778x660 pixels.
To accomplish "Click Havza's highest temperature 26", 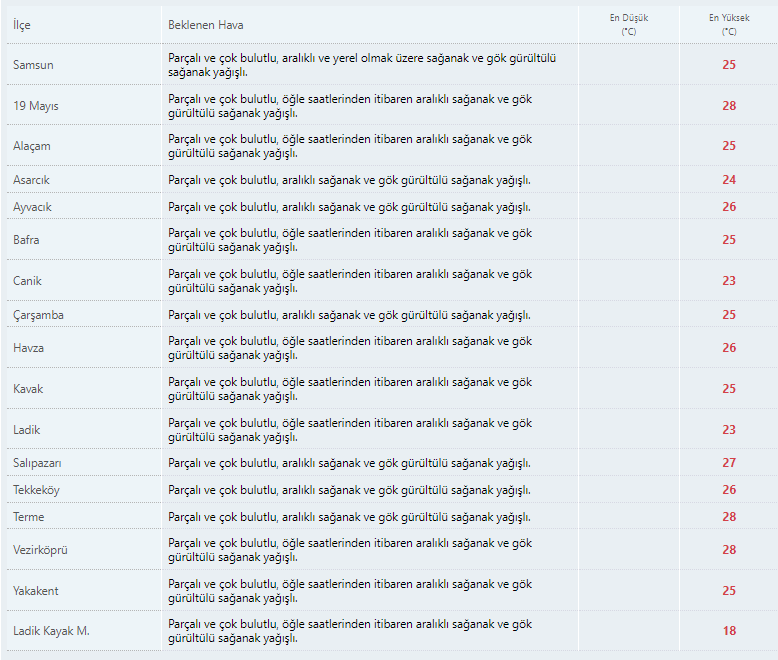I will click(729, 348).
